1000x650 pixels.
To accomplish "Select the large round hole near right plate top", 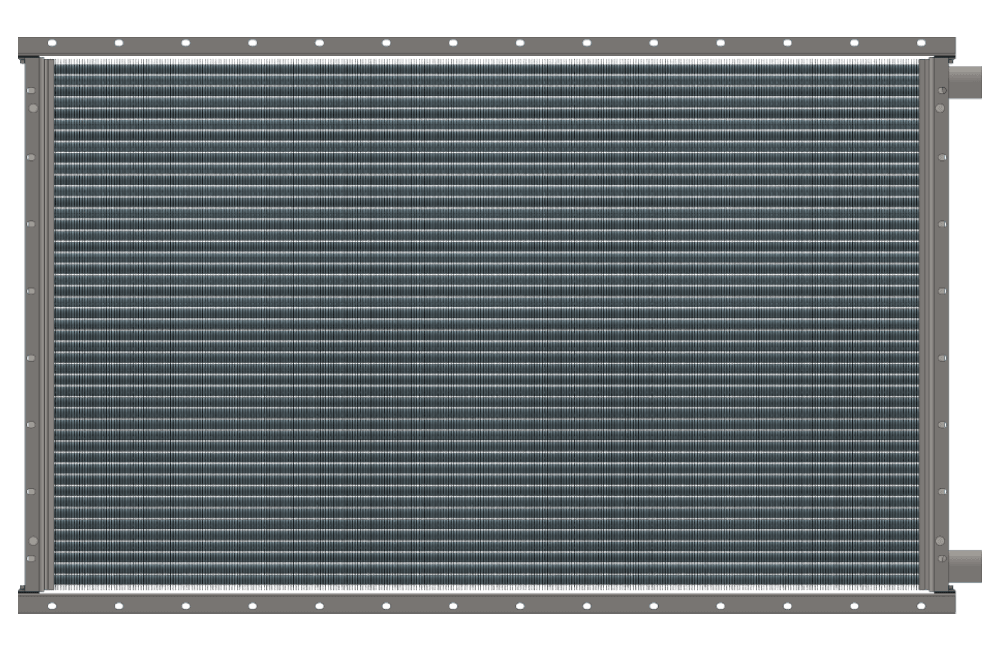I will point(940,107).
